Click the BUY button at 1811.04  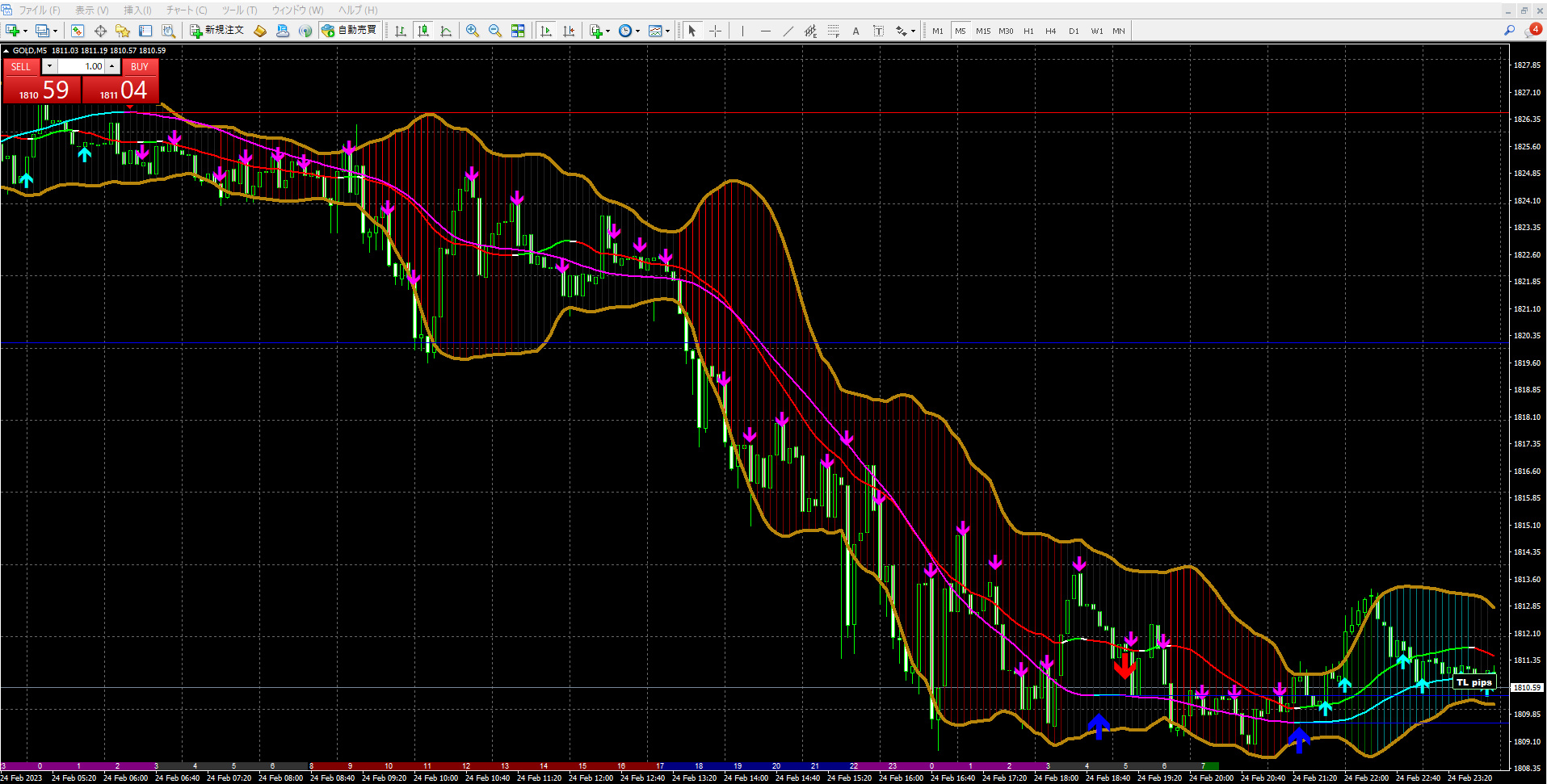point(121,89)
